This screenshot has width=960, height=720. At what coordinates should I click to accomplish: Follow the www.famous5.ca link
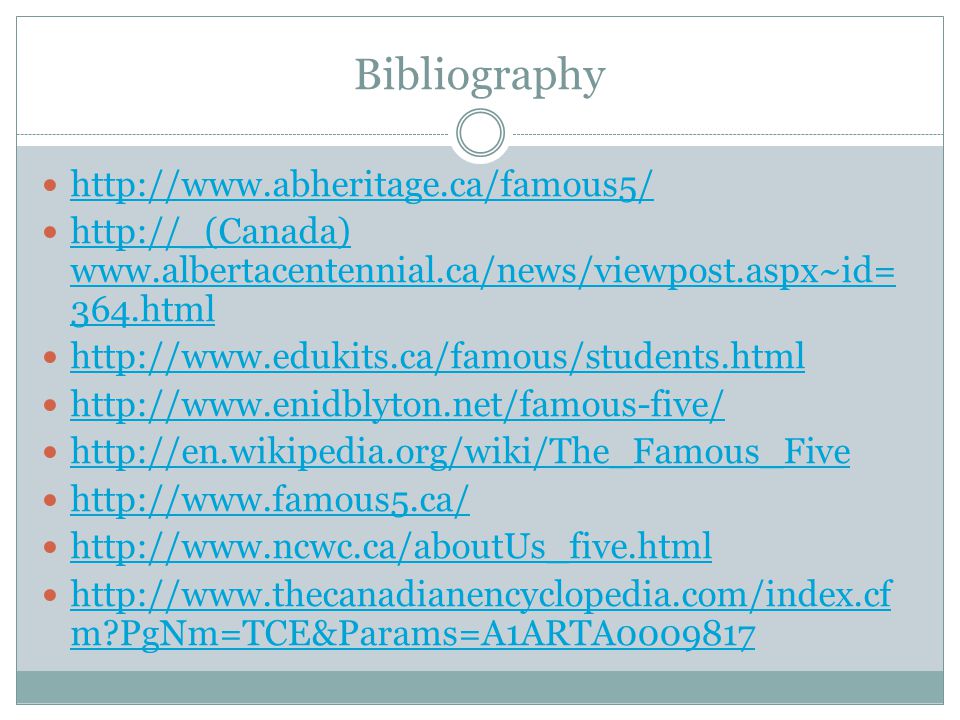tap(269, 500)
